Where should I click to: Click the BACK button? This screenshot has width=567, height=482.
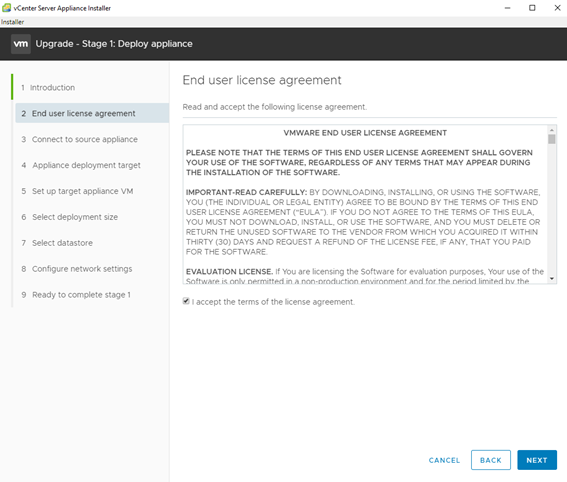491,460
